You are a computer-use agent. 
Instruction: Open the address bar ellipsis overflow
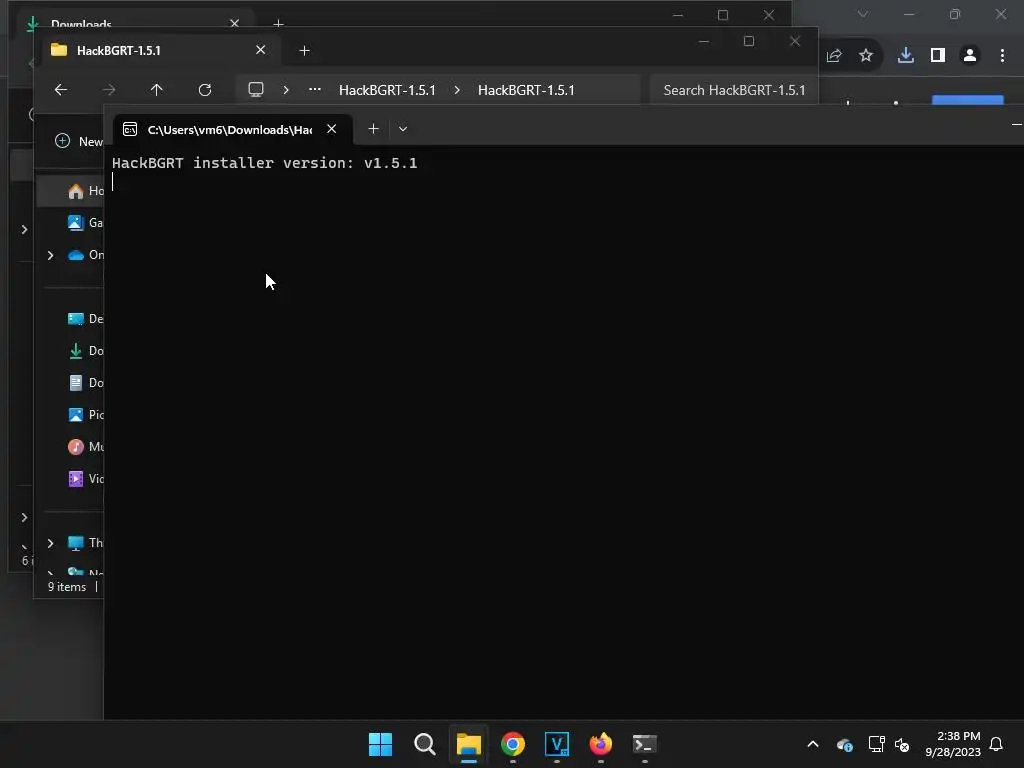[315, 89]
